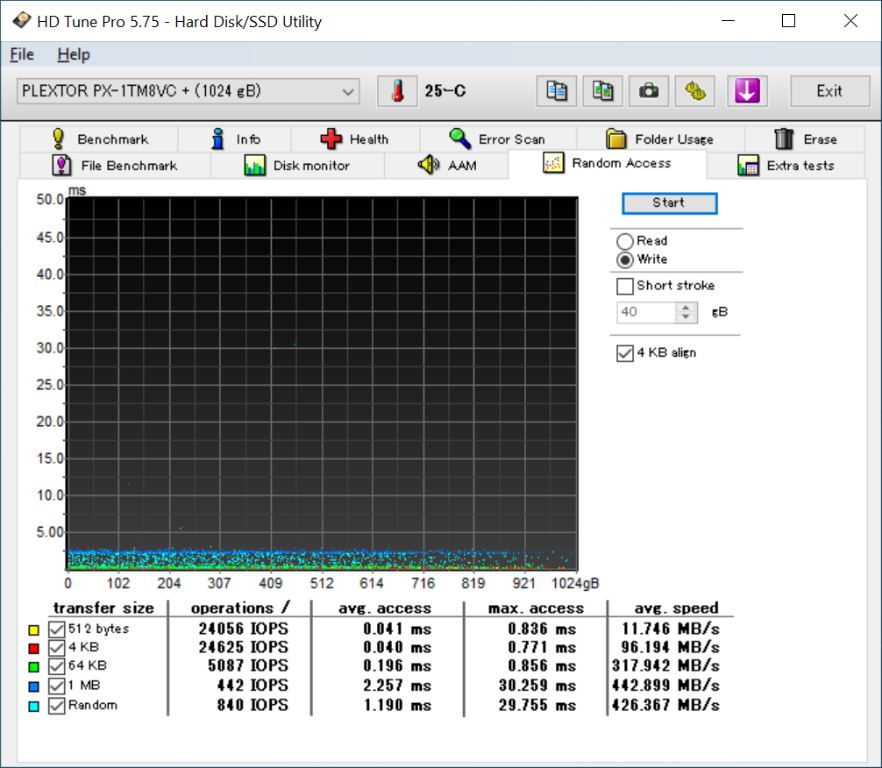Click the purple down-arrow toolbar icon
This screenshot has width=882, height=768.
click(x=746, y=91)
